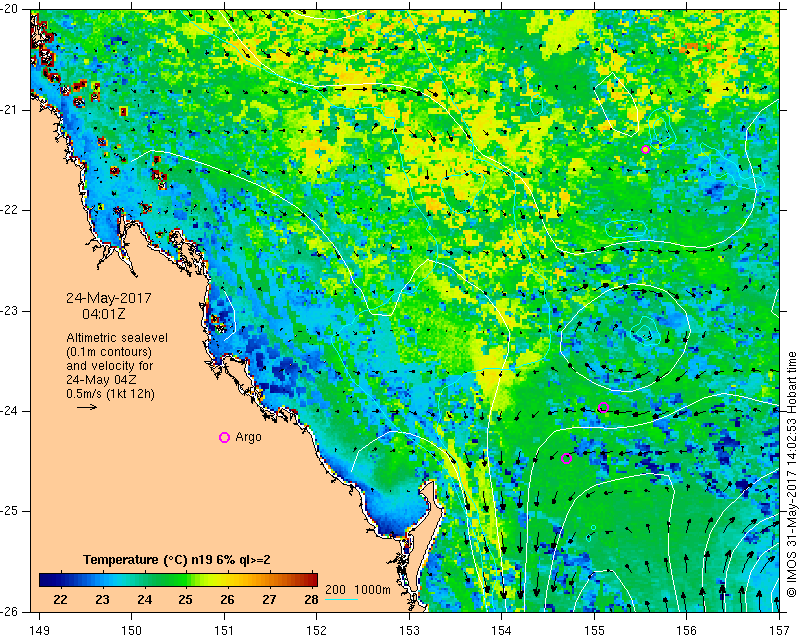Click the '04:01Z' time label

[104, 314]
